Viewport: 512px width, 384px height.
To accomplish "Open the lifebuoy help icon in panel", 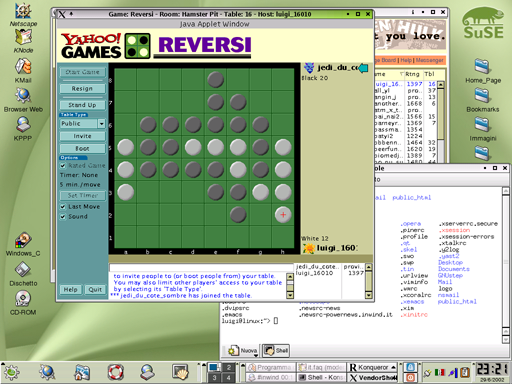I will pos(116,372).
